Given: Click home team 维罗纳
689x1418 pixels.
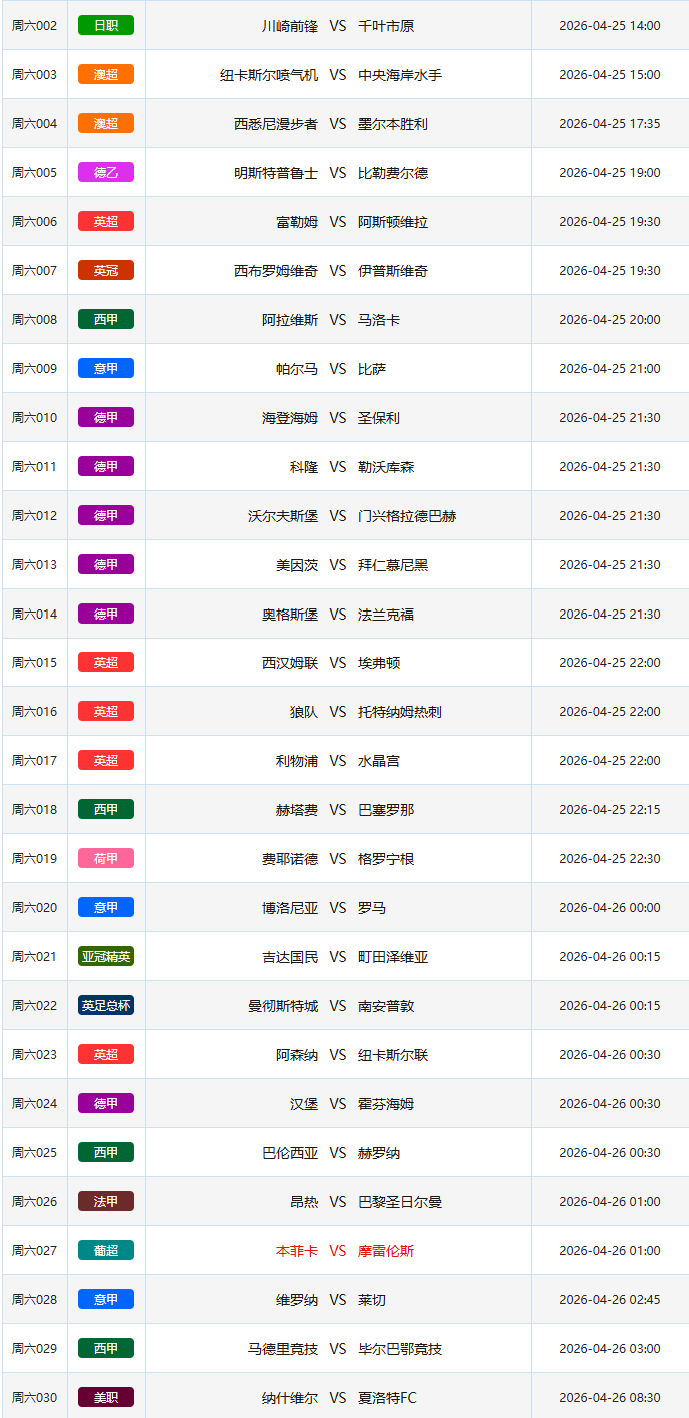Looking at the screenshot, I should pos(297,1300).
